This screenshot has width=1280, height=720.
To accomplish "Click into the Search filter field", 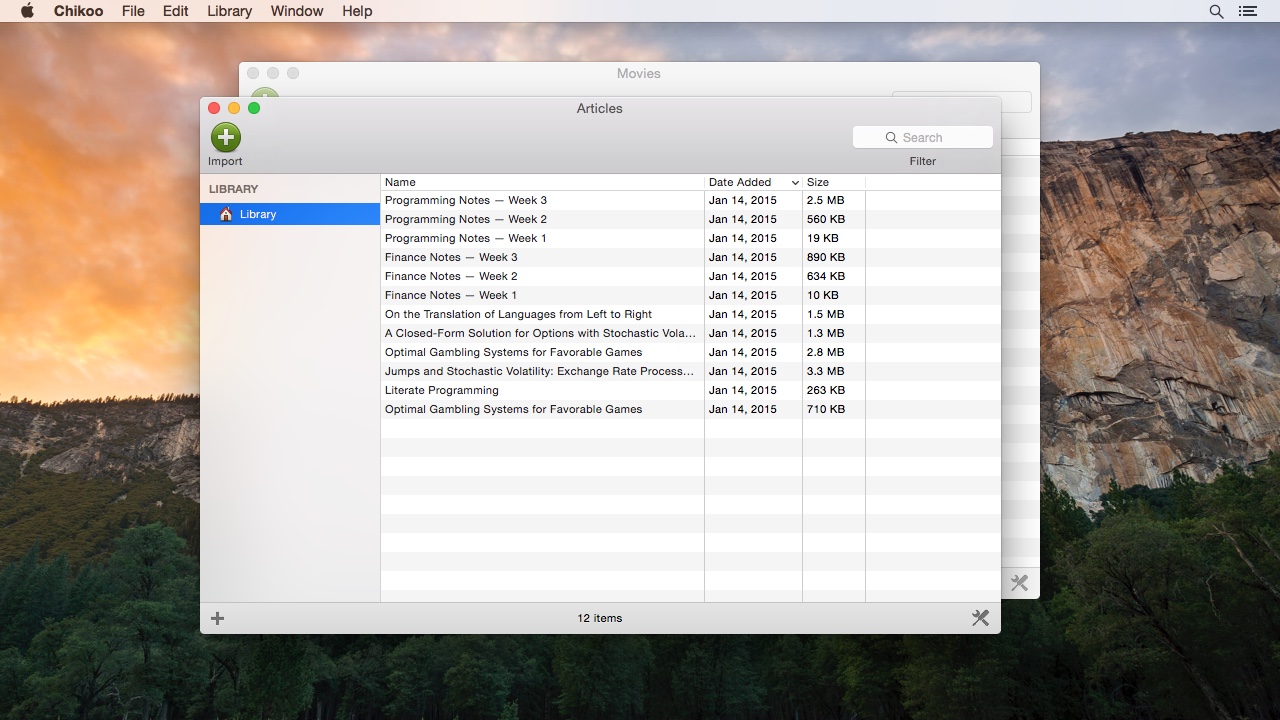I will click(x=923, y=137).
